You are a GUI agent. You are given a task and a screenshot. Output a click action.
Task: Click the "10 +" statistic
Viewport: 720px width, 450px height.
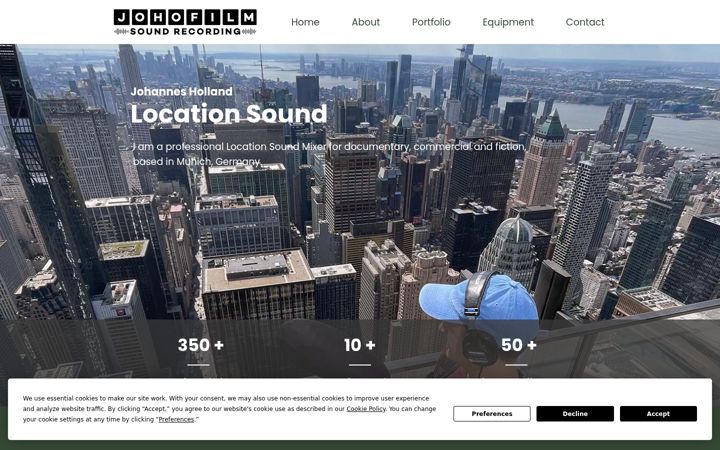[360, 345]
